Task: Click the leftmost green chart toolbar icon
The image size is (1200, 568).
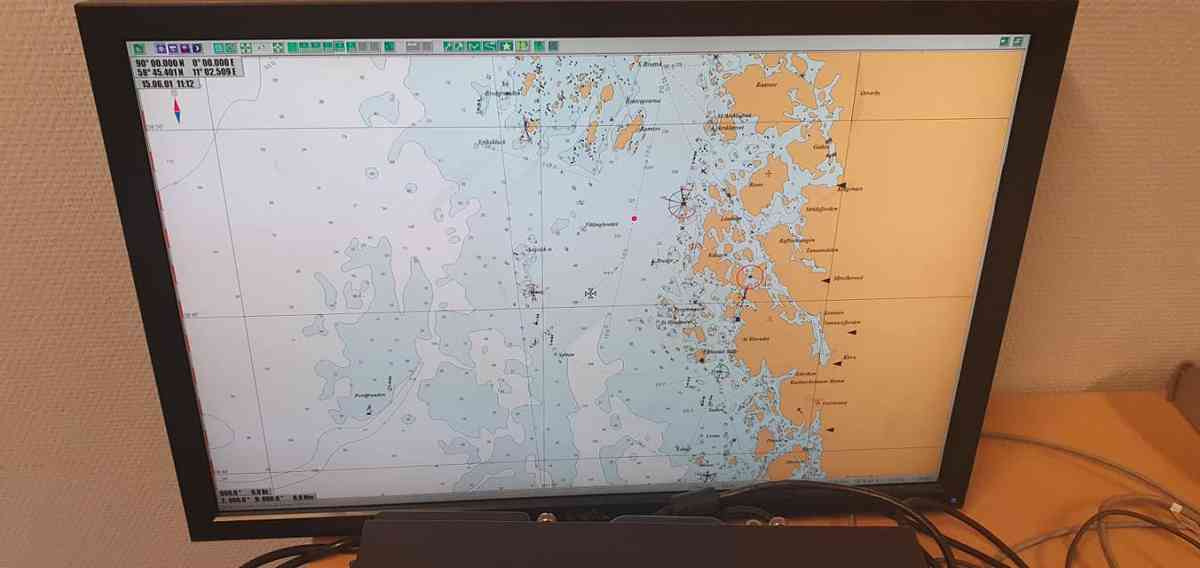Action: click(137, 46)
